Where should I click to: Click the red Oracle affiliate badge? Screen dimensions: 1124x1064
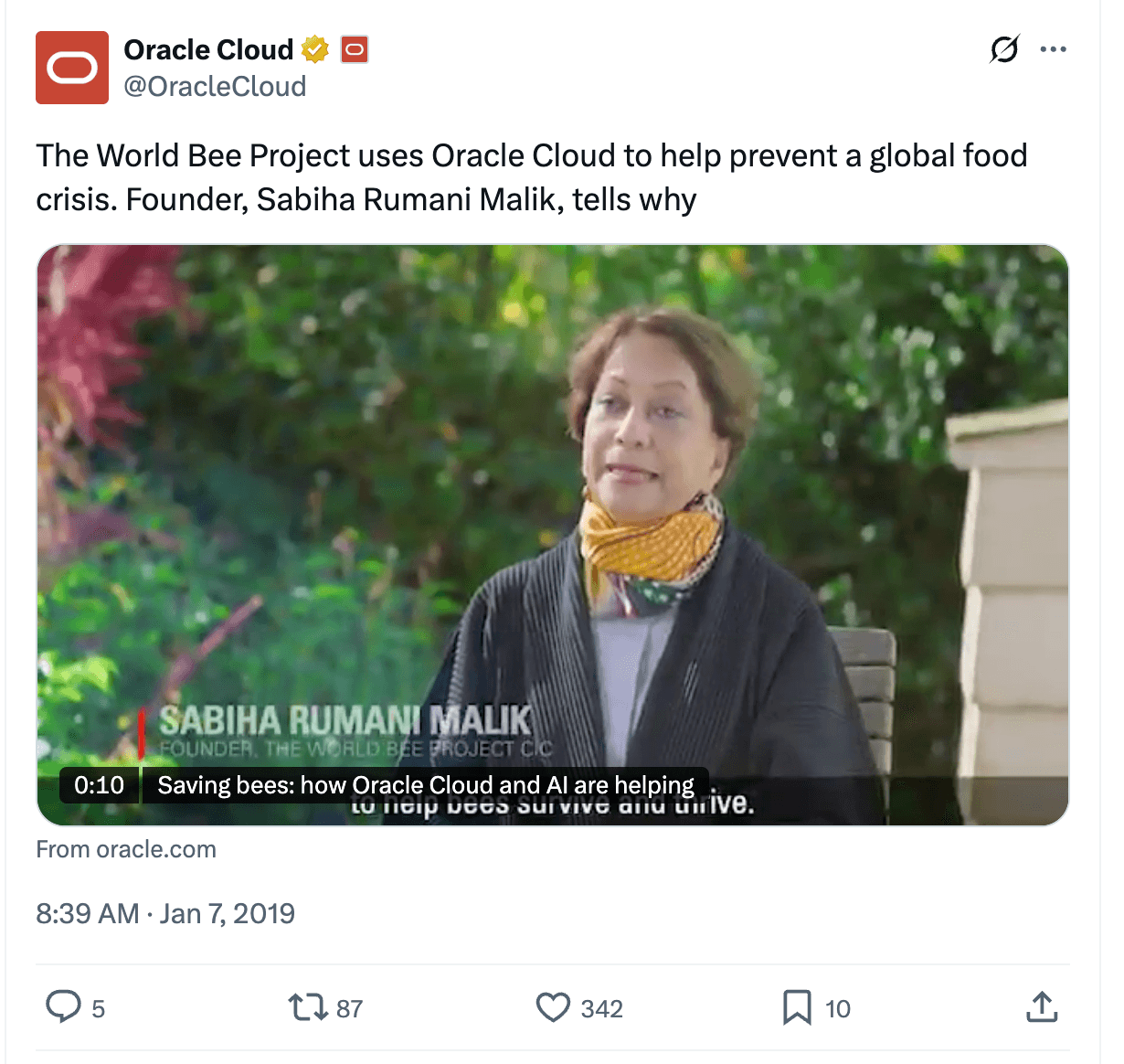point(355,49)
